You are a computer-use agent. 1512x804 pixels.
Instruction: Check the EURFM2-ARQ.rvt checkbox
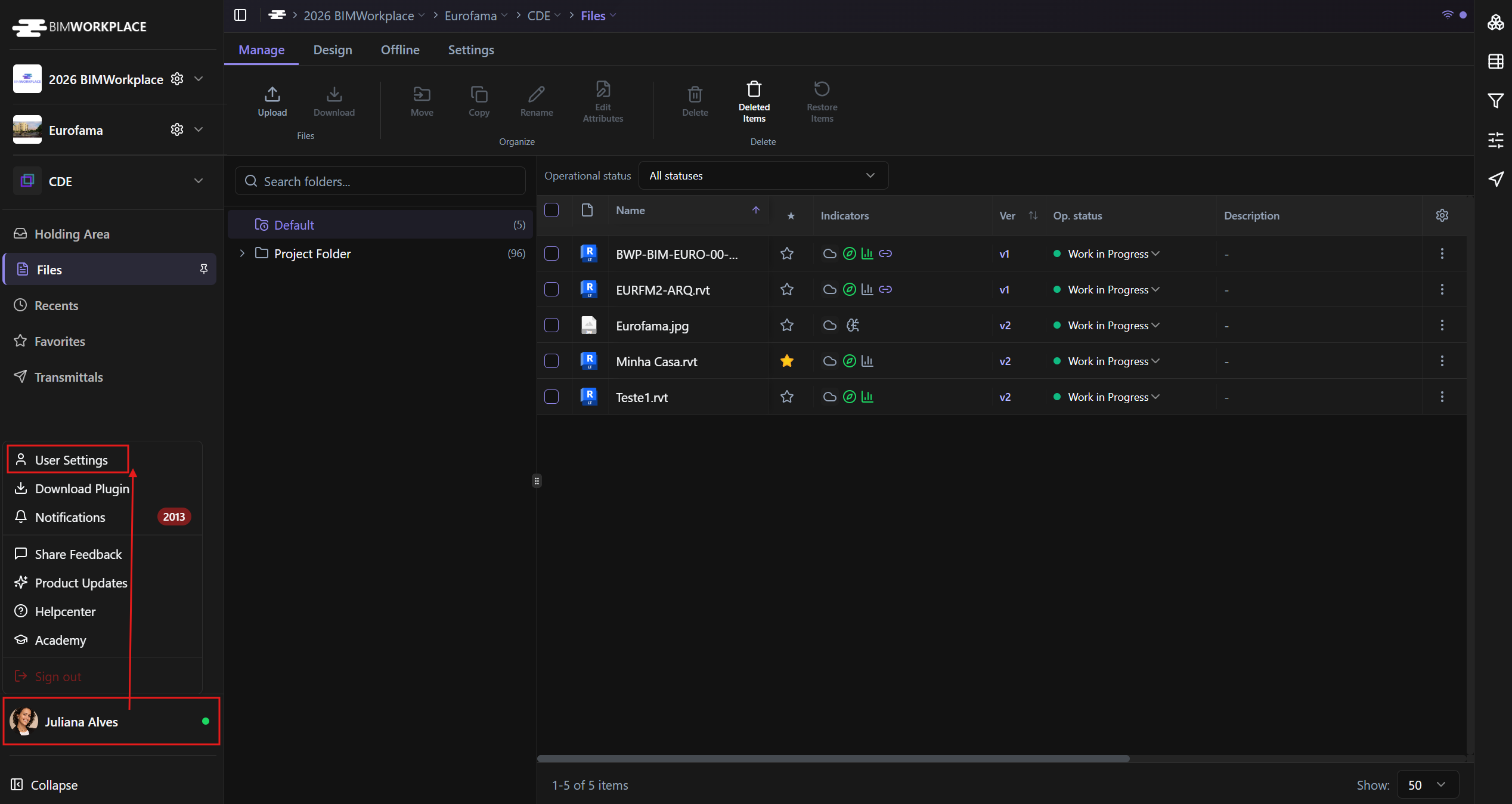(x=551, y=289)
